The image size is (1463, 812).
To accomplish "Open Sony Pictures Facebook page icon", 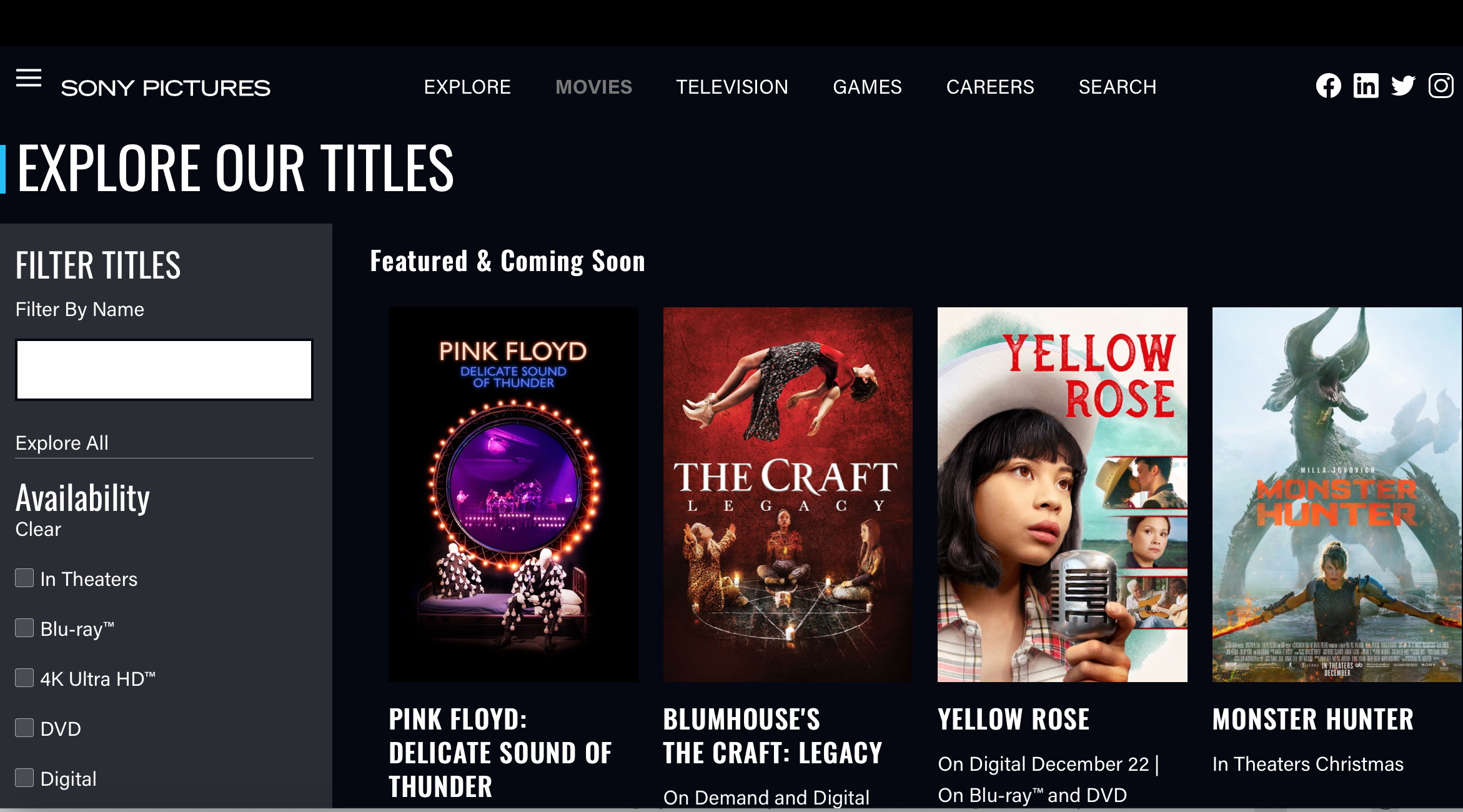I will [1328, 86].
